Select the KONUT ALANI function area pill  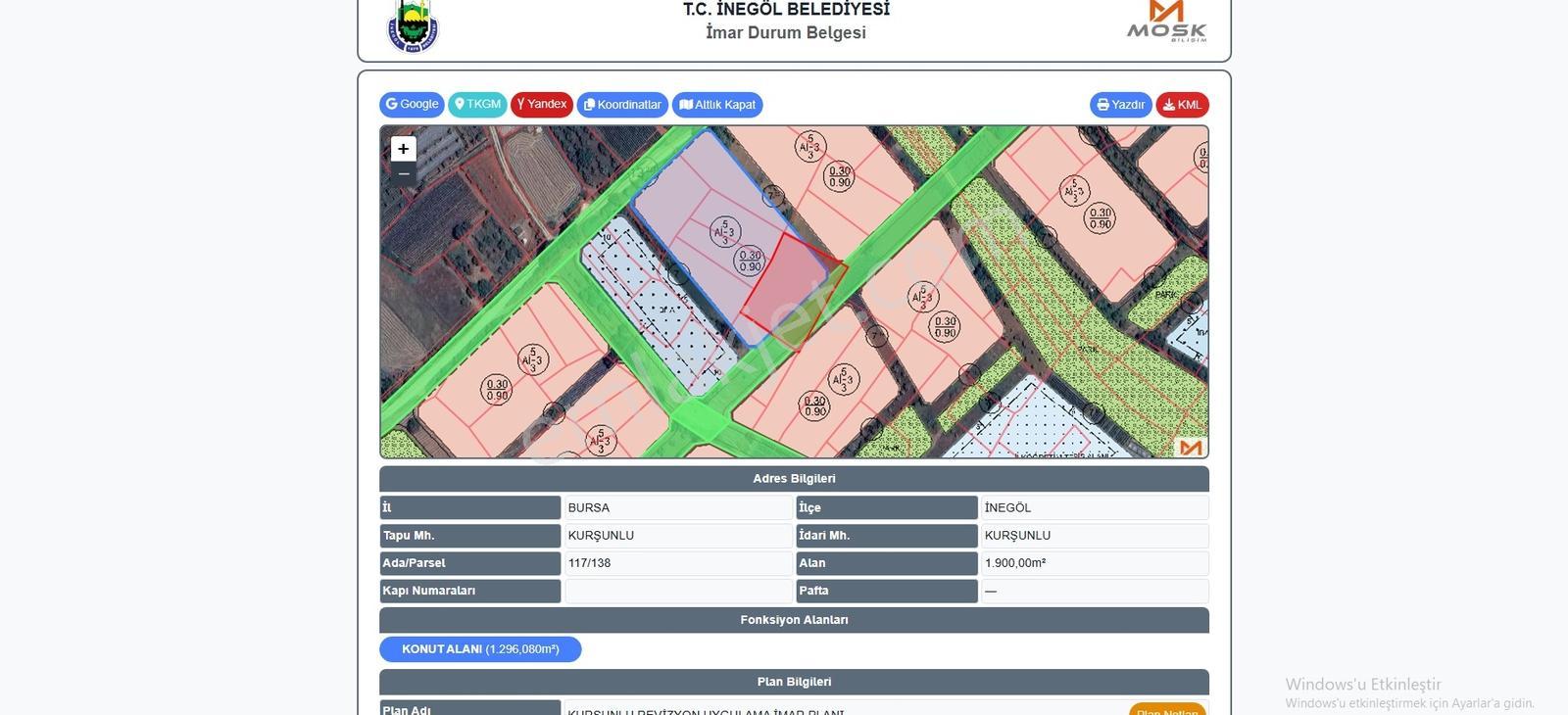(x=480, y=649)
